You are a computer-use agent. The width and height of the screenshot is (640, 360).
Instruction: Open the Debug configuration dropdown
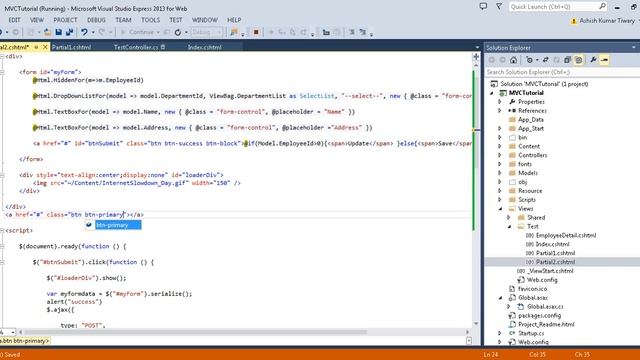[207, 32]
